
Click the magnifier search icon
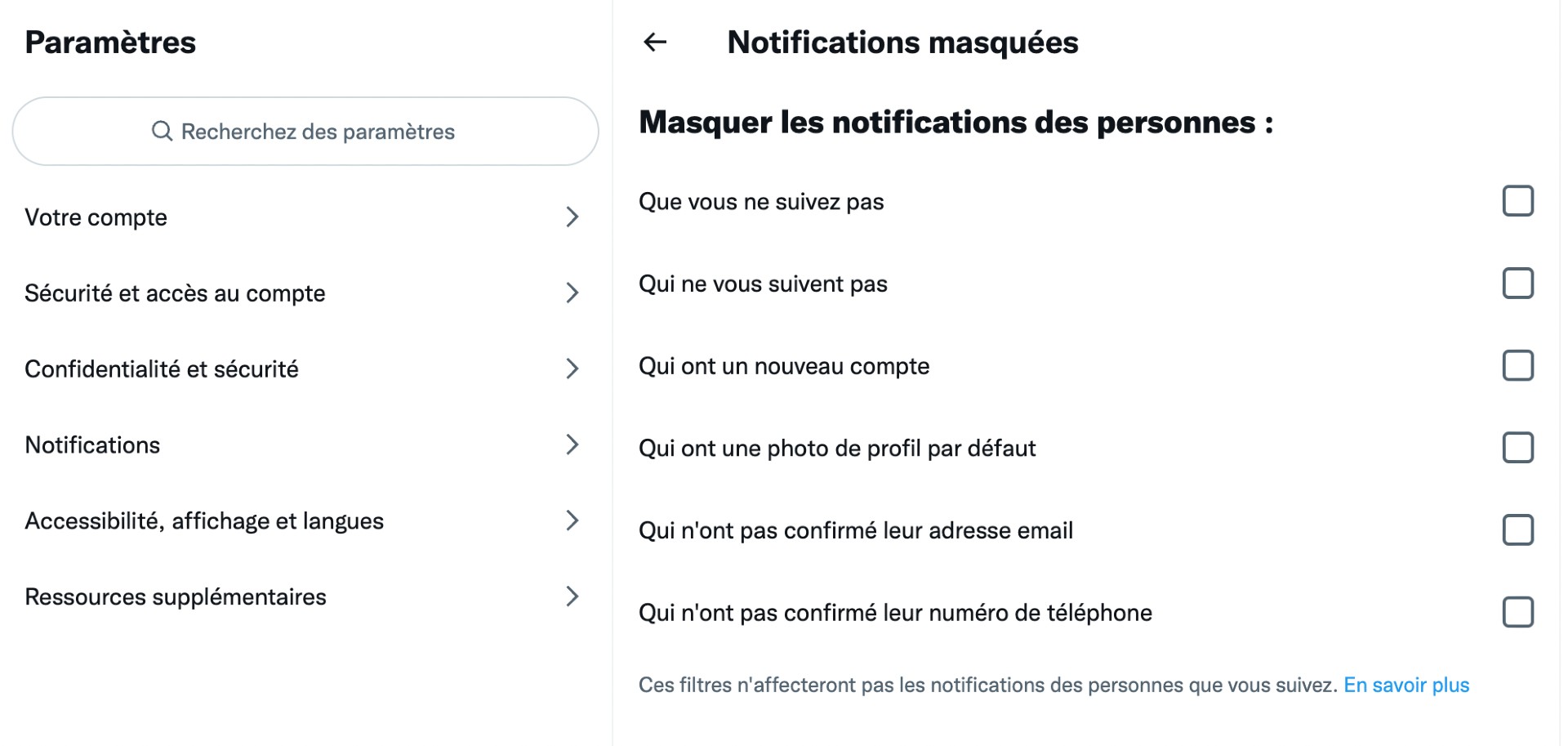click(x=162, y=132)
